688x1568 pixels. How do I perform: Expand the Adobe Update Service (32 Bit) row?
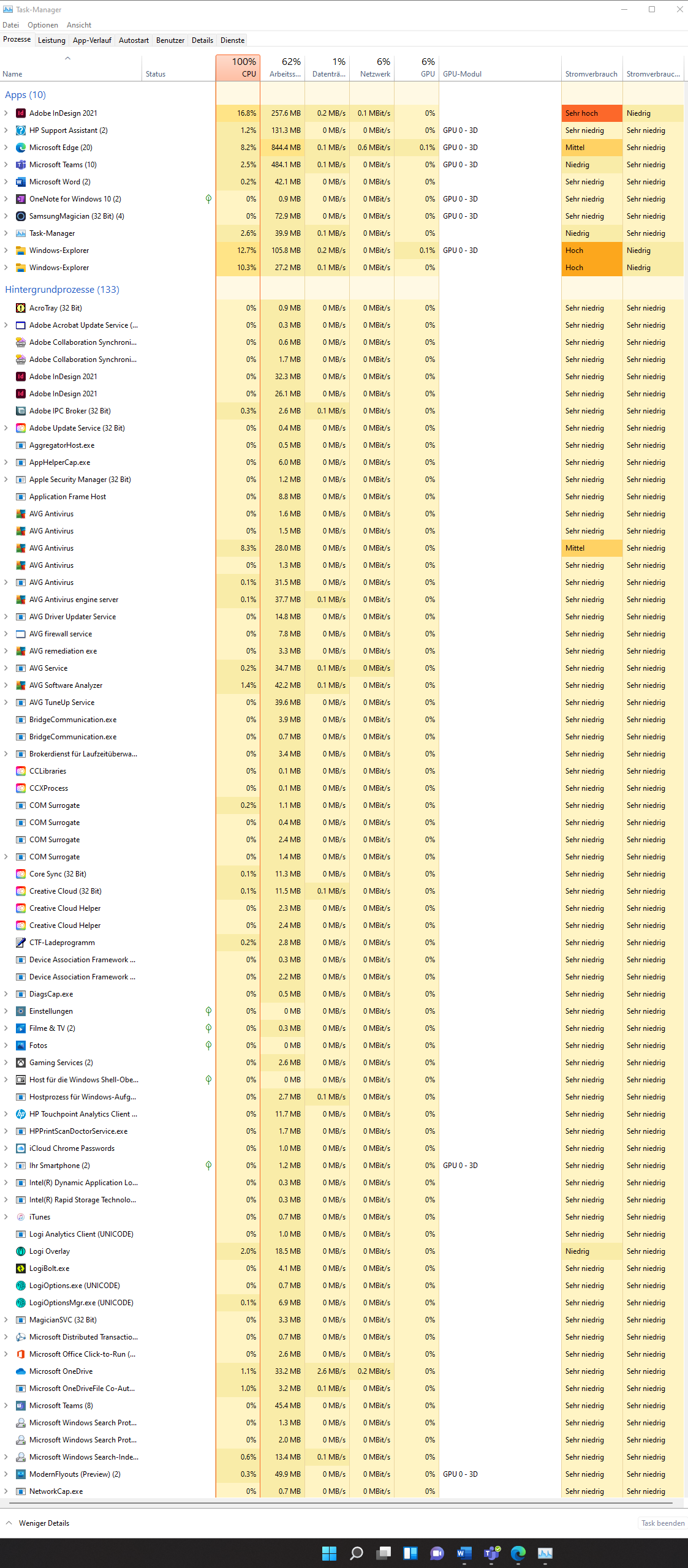point(6,428)
